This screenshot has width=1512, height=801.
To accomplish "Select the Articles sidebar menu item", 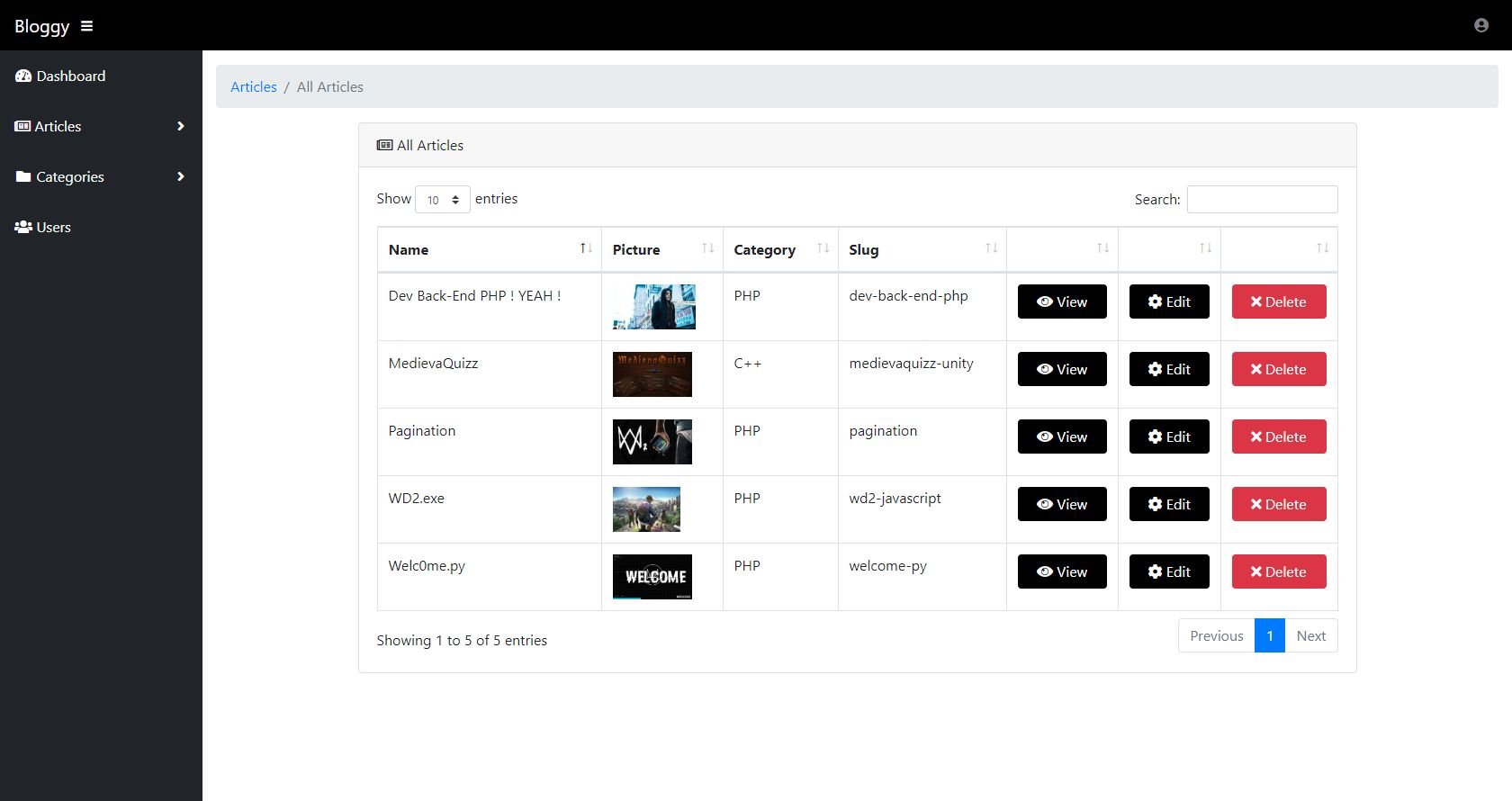I will (101, 126).
